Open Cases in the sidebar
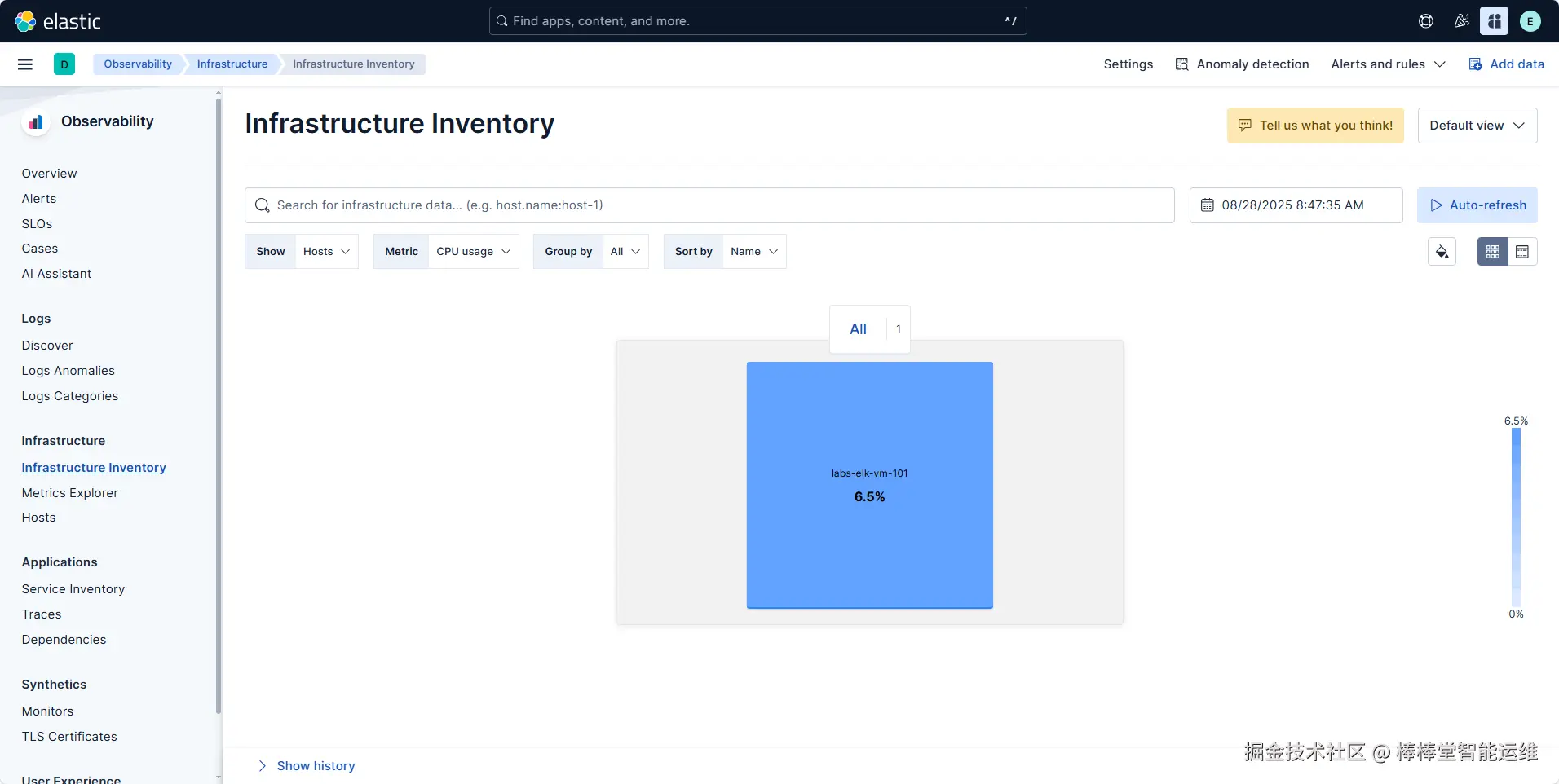 40,249
